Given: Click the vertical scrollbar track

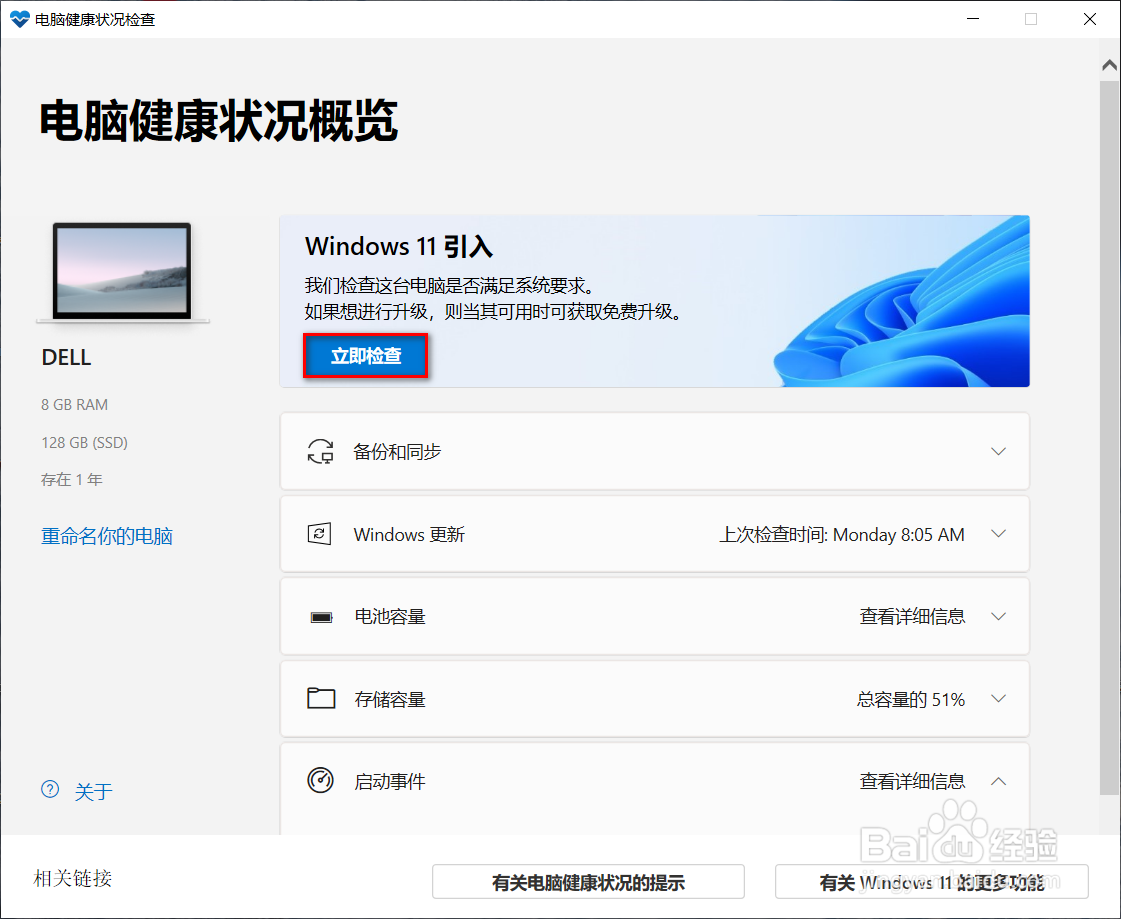Looking at the screenshot, I should (1110, 437).
